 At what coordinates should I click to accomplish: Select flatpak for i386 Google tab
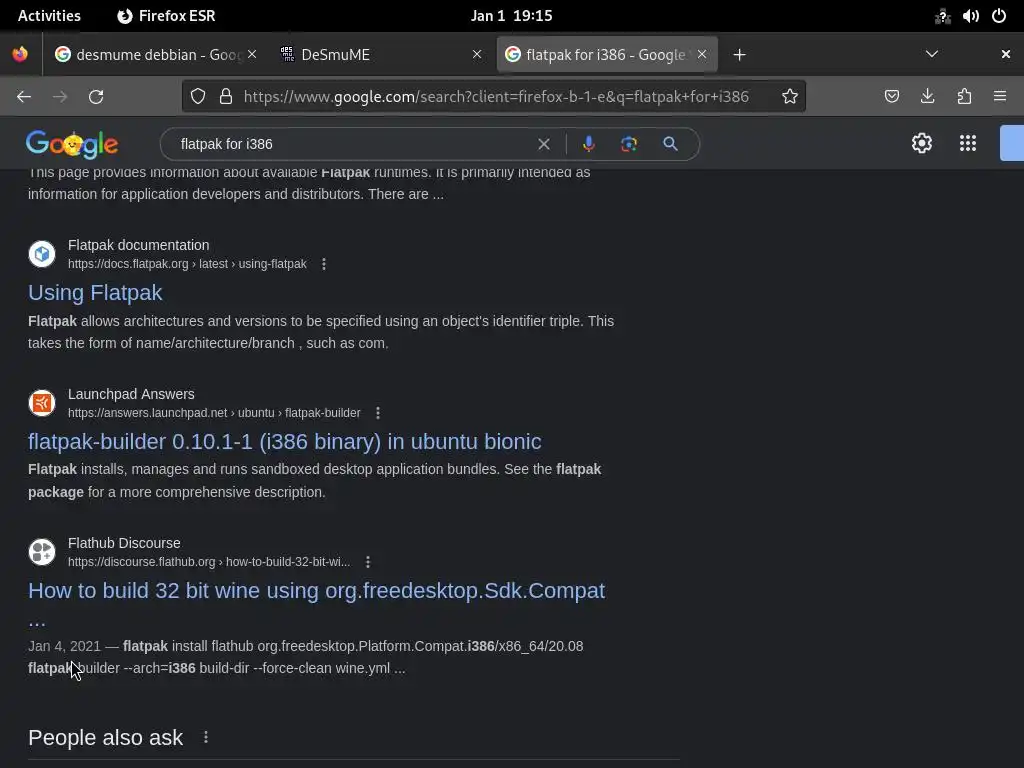point(607,54)
